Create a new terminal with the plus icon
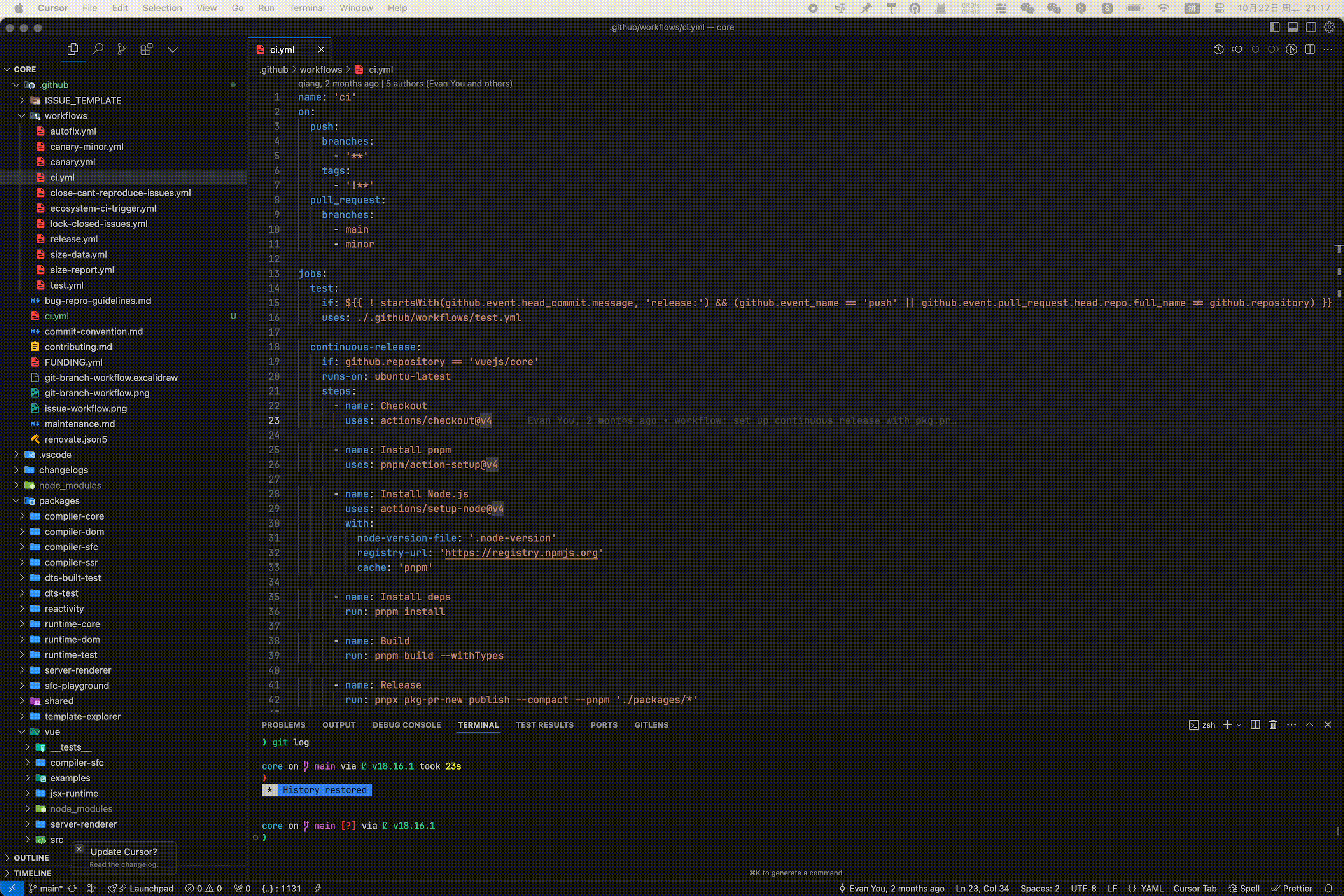 [1227, 724]
